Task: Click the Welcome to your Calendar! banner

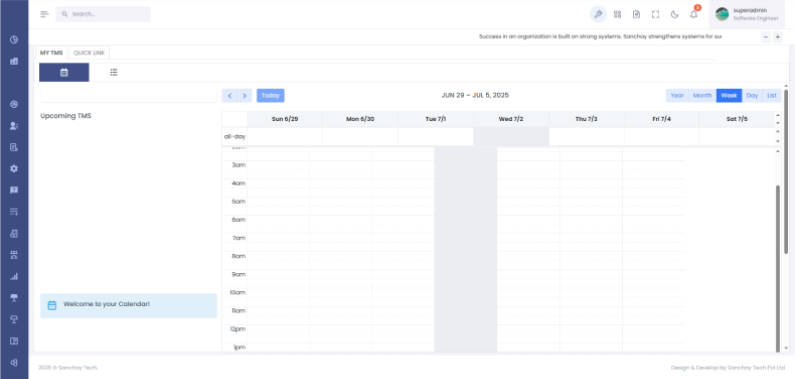Action: click(129, 306)
